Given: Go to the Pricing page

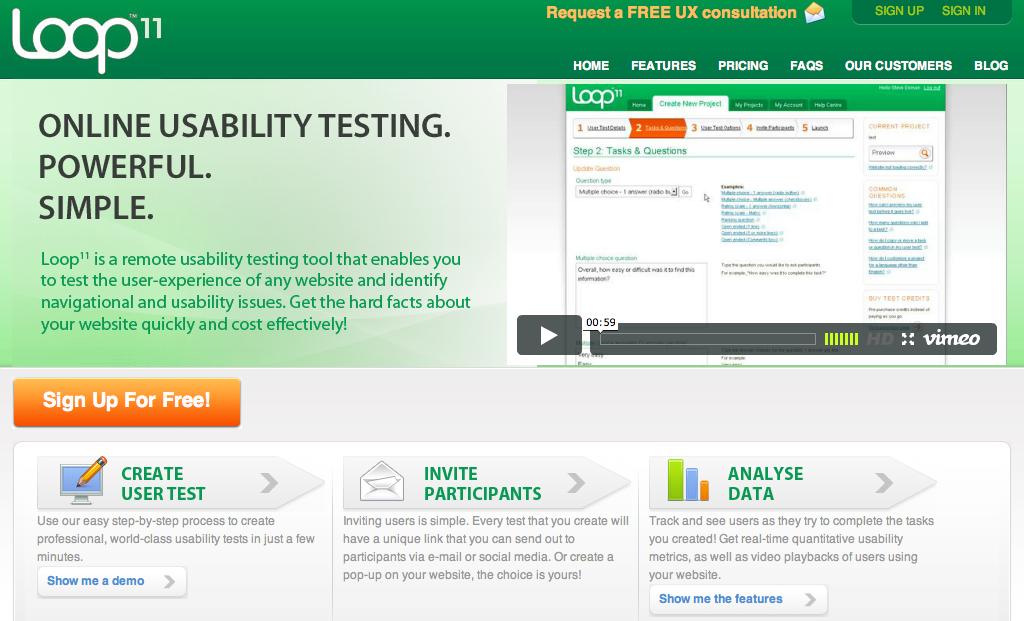Looking at the screenshot, I should [743, 65].
